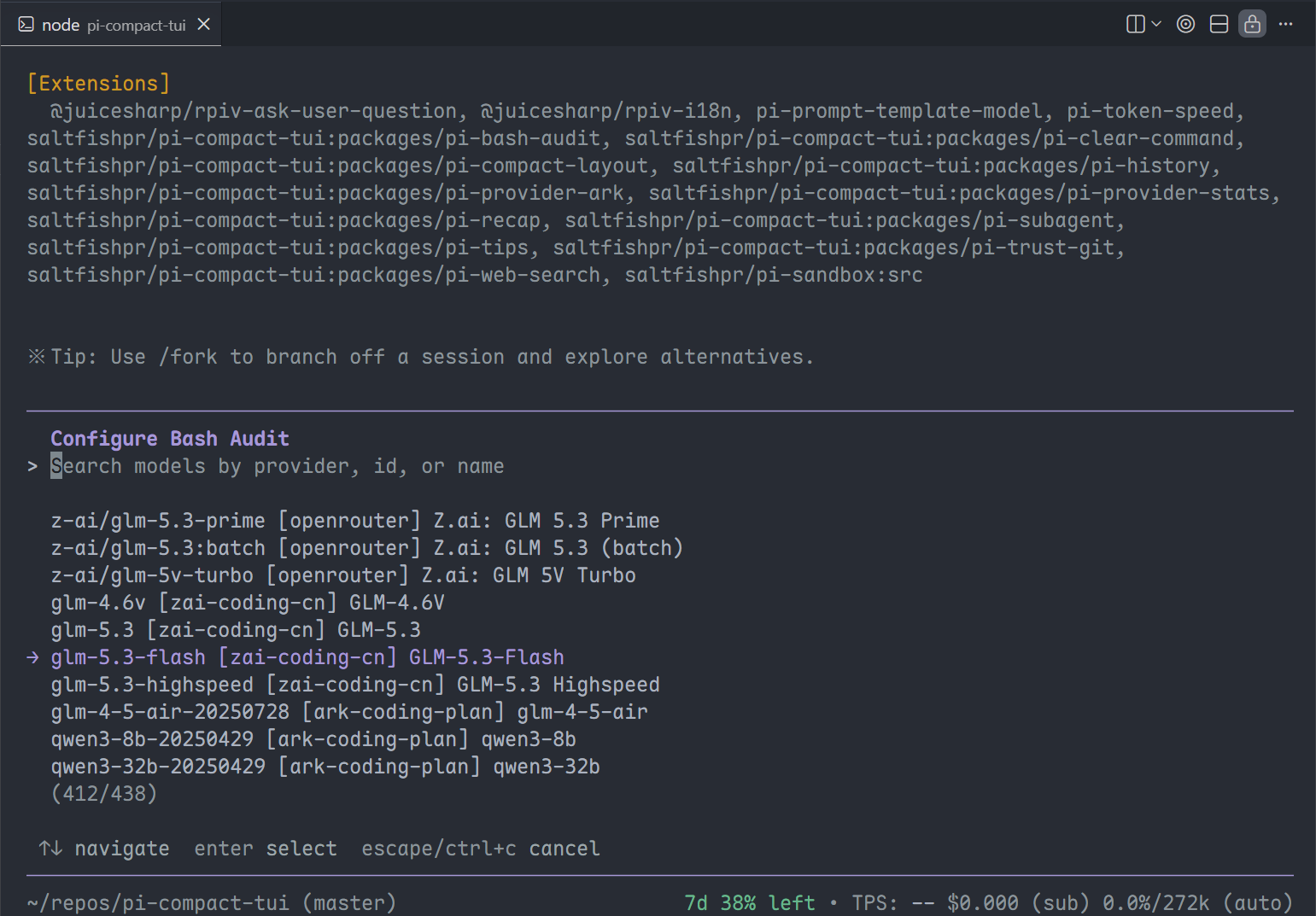Click the ~/repos/pi-compact-tui (master) status path
The height and width of the screenshot is (916, 1316).
tap(212, 903)
